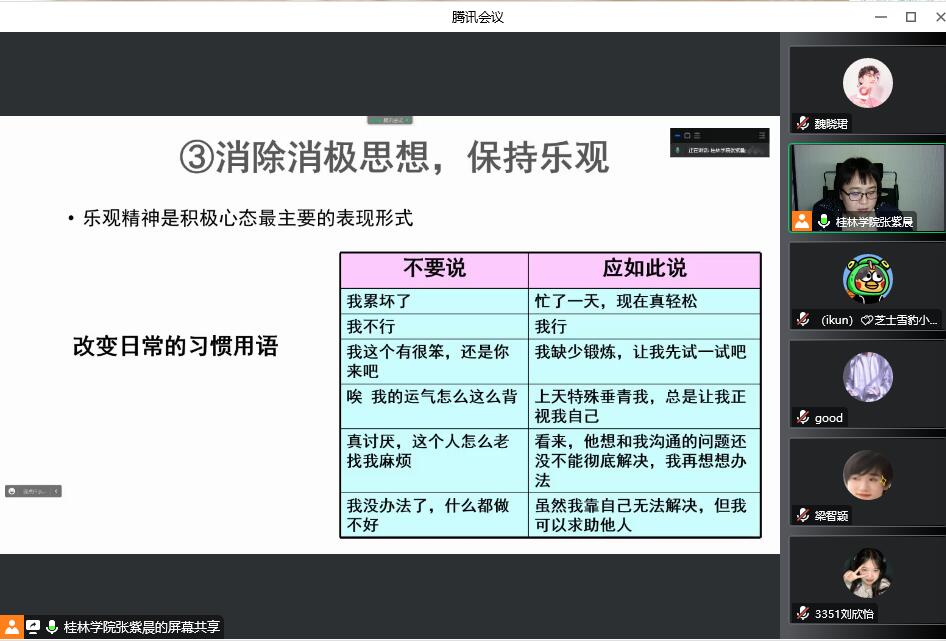Screen dimensions: 946x641
Task: Click 3351刘欣怡's muted microphone icon
Action: [x=802, y=613]
